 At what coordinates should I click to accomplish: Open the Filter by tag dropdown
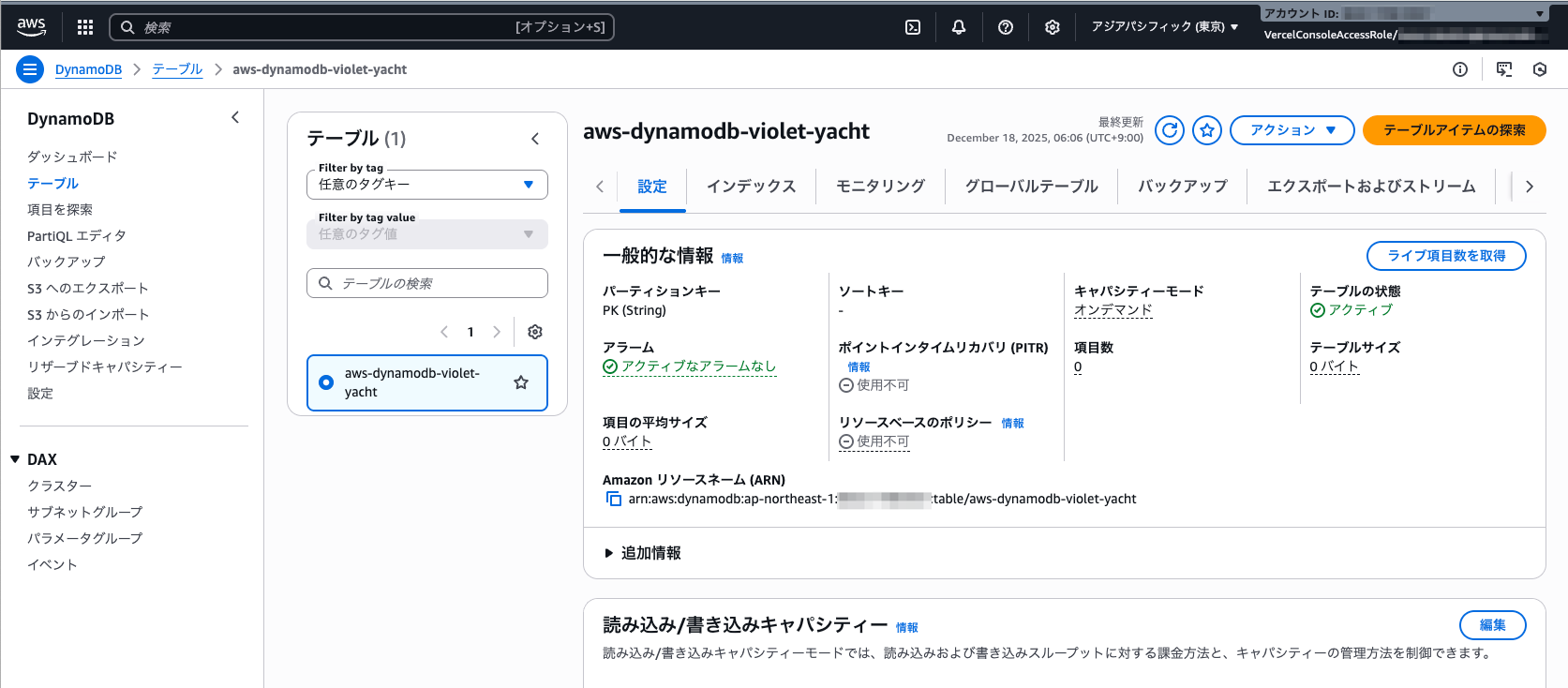pos(426,185)
